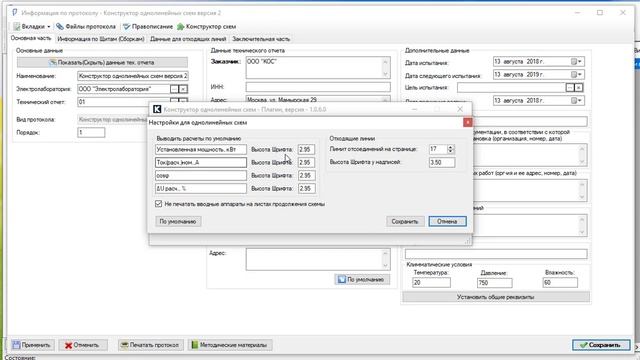Click Отмена in the settings dialog

click(447, 221)
